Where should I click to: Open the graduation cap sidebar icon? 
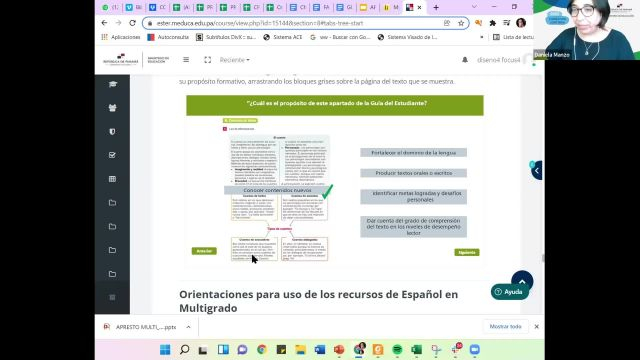(x=112, y=84)
